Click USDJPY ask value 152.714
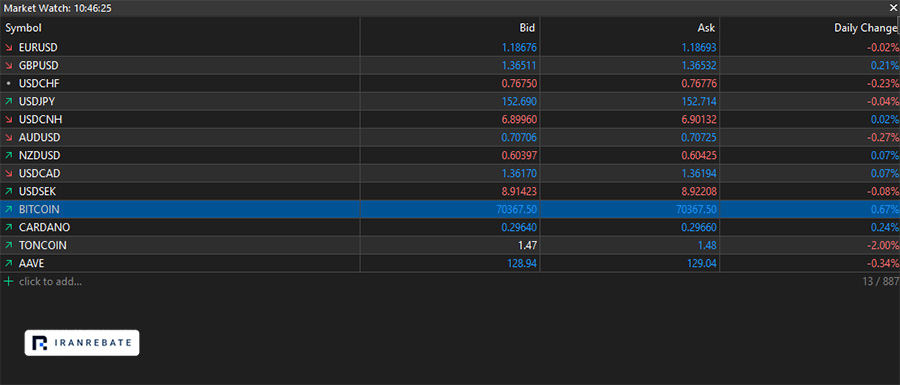The image size is (900, 385). point(699,102)
